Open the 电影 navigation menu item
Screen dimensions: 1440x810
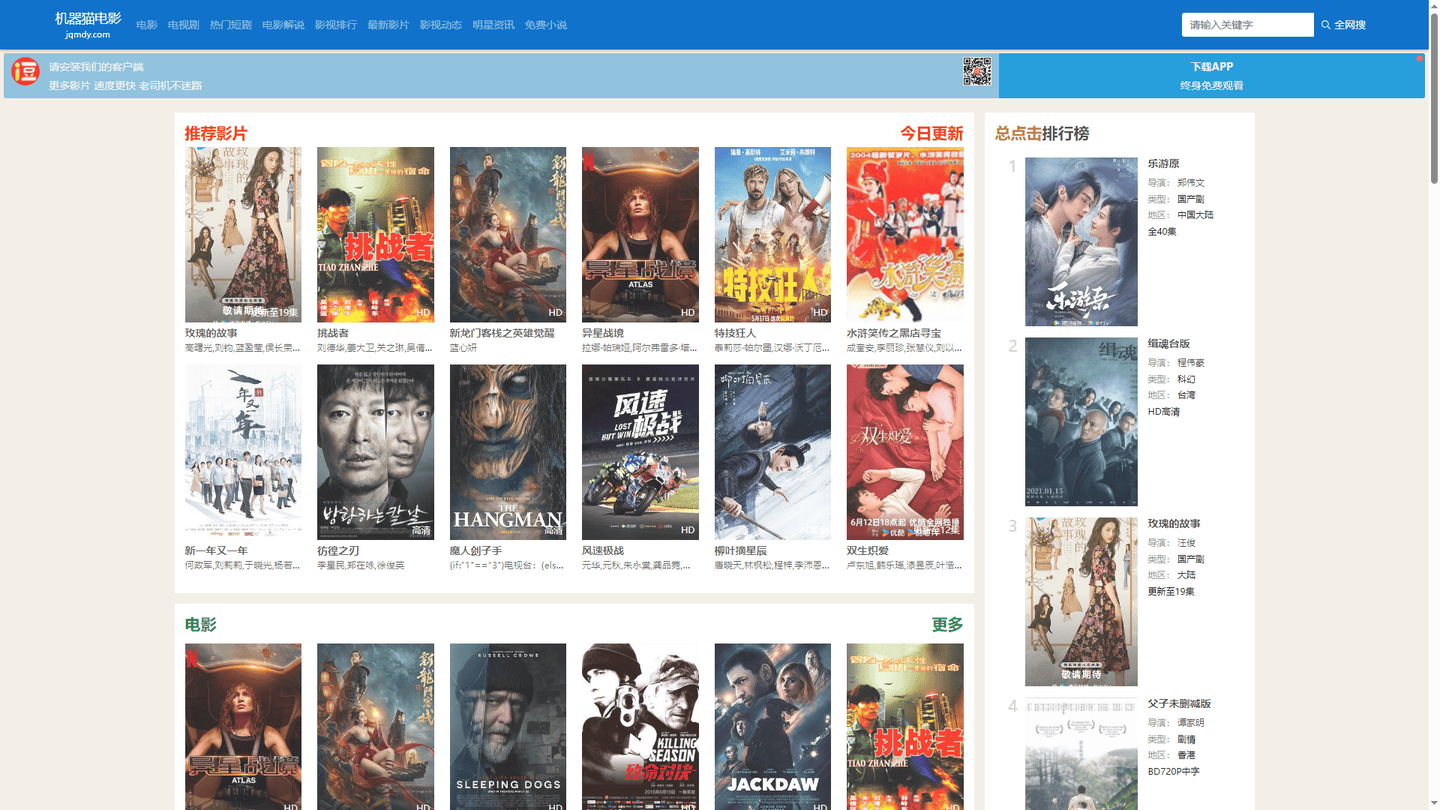(x=147, y=25)
